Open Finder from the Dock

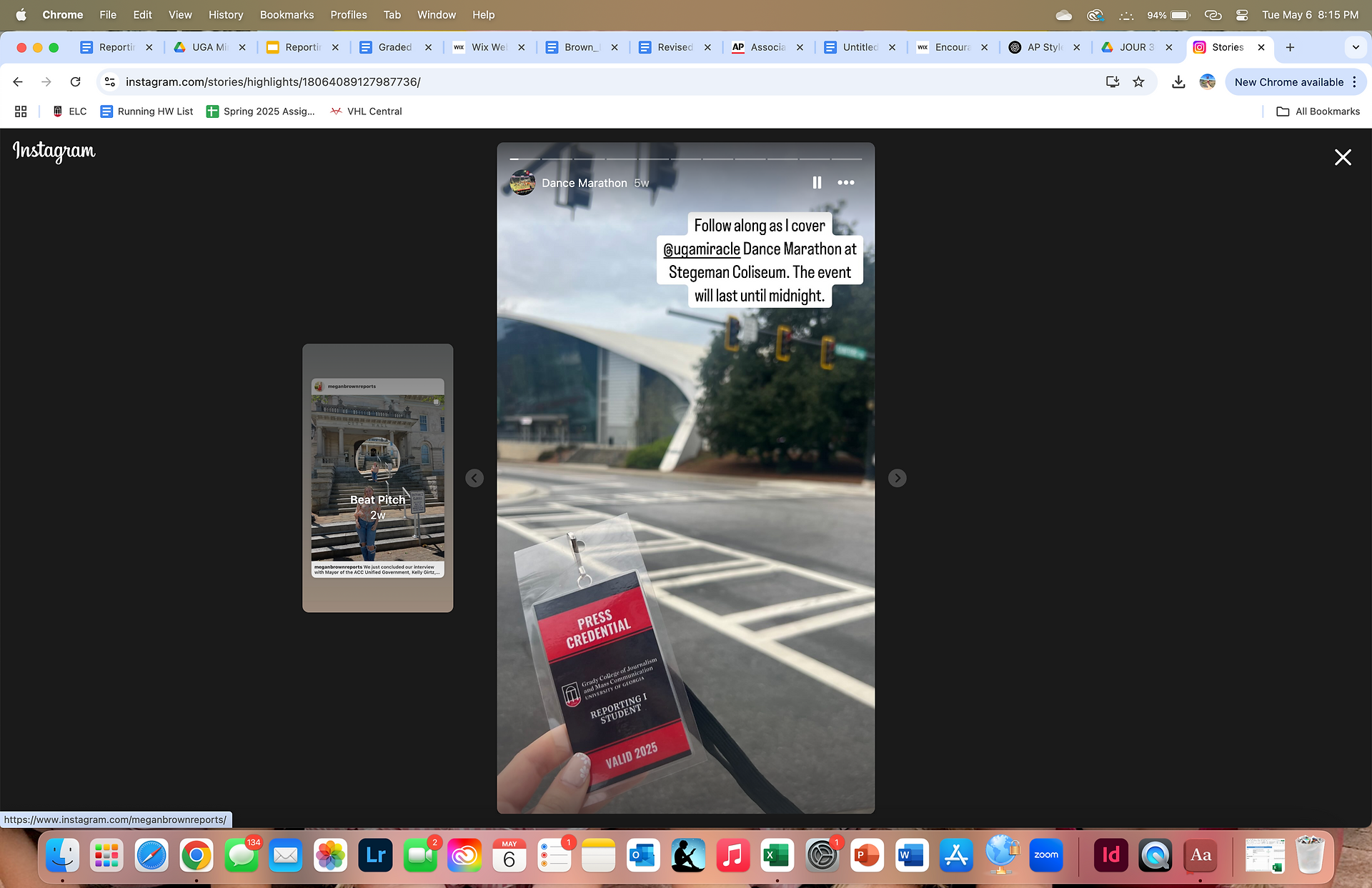(63, 855)
